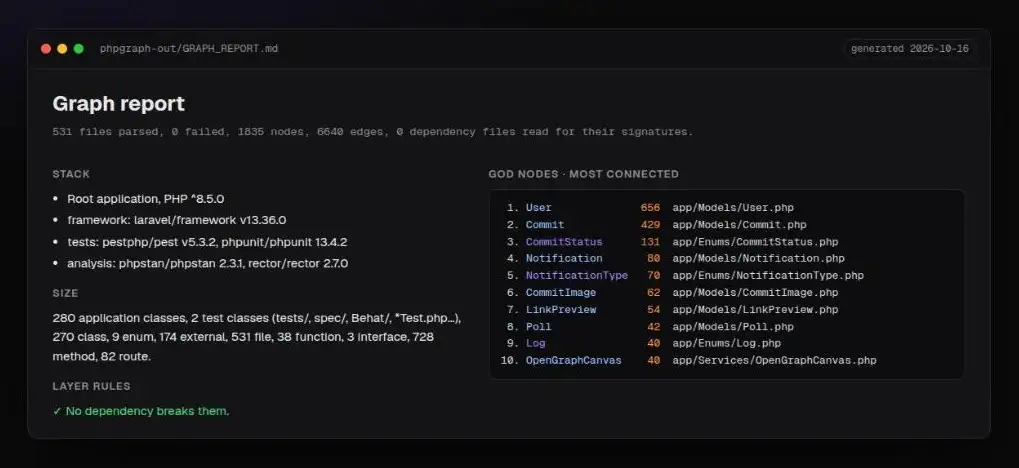Click the CommitImage node name
The width and height of the screenshot is (1019, 468).
click(x=561, y=292)
